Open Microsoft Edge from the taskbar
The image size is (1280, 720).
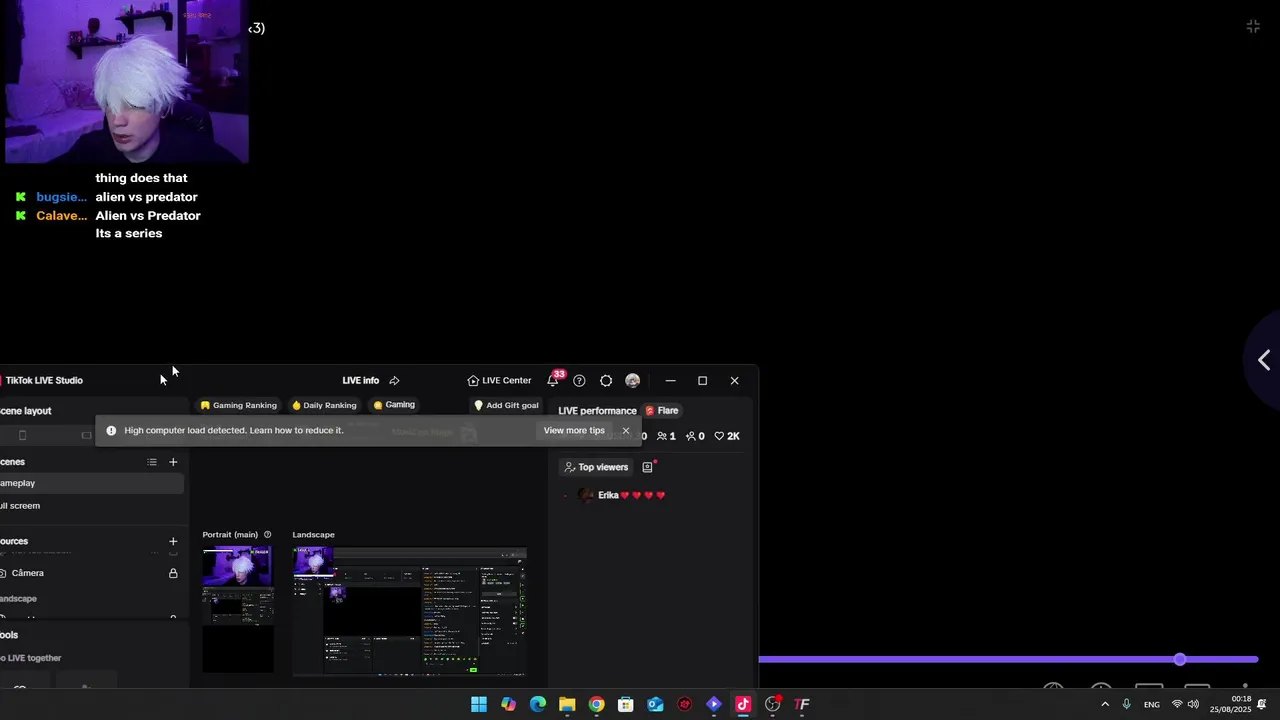(538, 704)
